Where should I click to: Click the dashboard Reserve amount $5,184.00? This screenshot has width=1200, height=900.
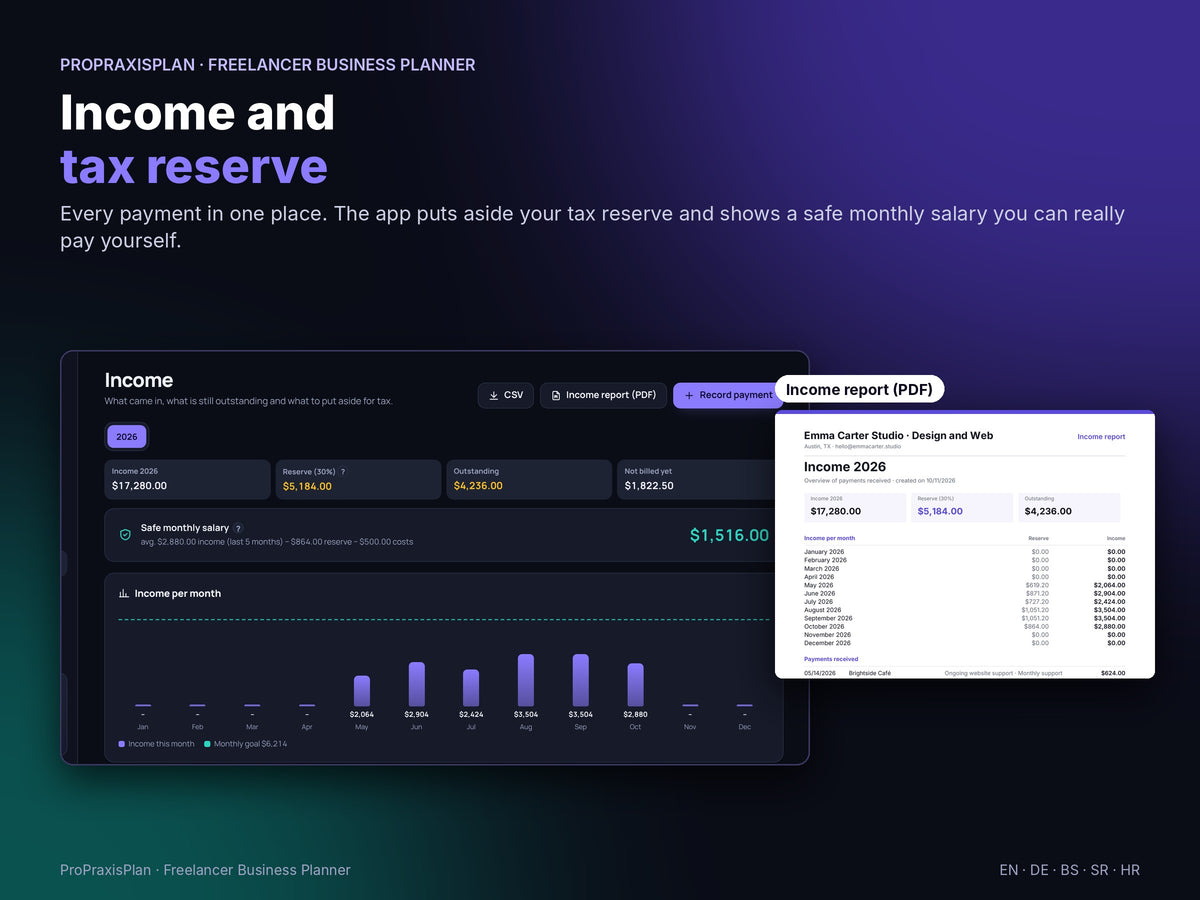coord(307,486)
